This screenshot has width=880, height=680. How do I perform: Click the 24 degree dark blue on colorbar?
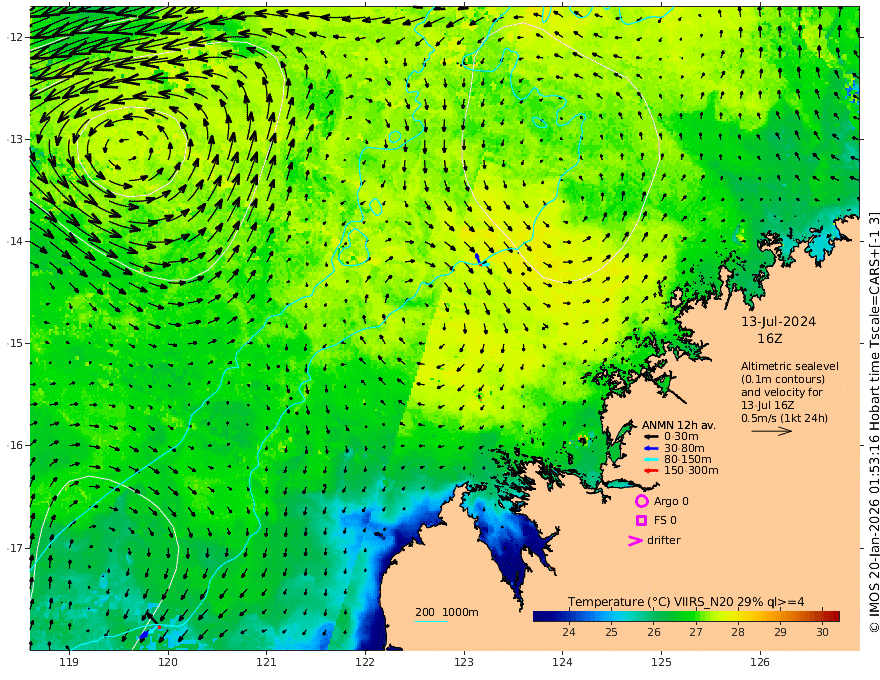pos(569,616)
